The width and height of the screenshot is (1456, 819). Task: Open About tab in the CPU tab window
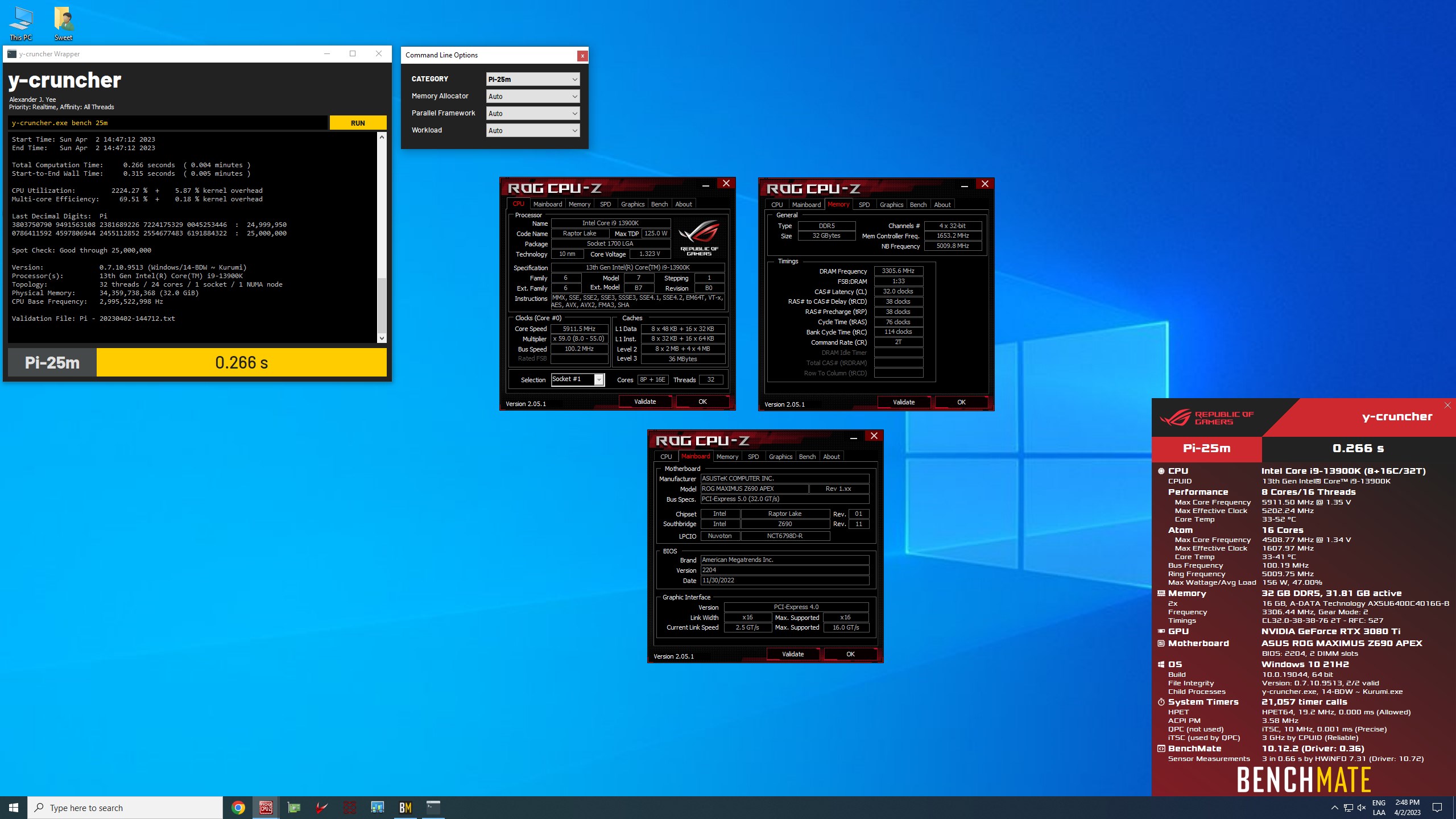(684, 204)
